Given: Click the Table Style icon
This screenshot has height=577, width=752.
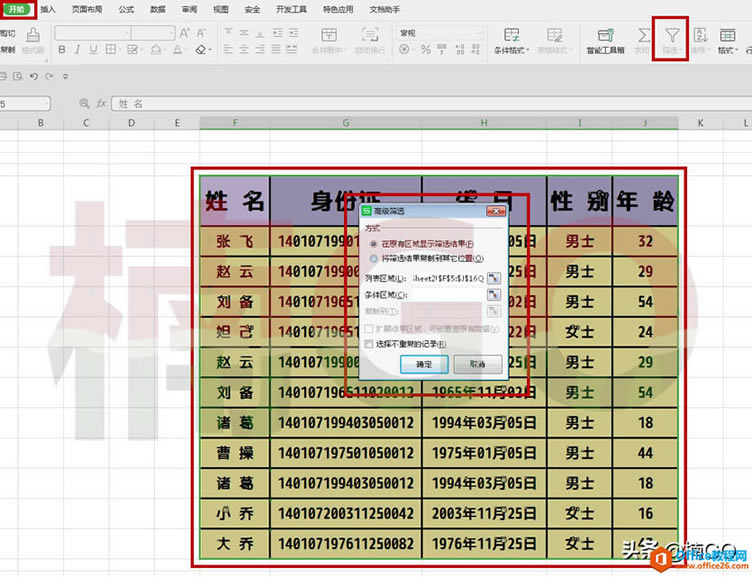Looking at the screenshot, I should 554,35.
